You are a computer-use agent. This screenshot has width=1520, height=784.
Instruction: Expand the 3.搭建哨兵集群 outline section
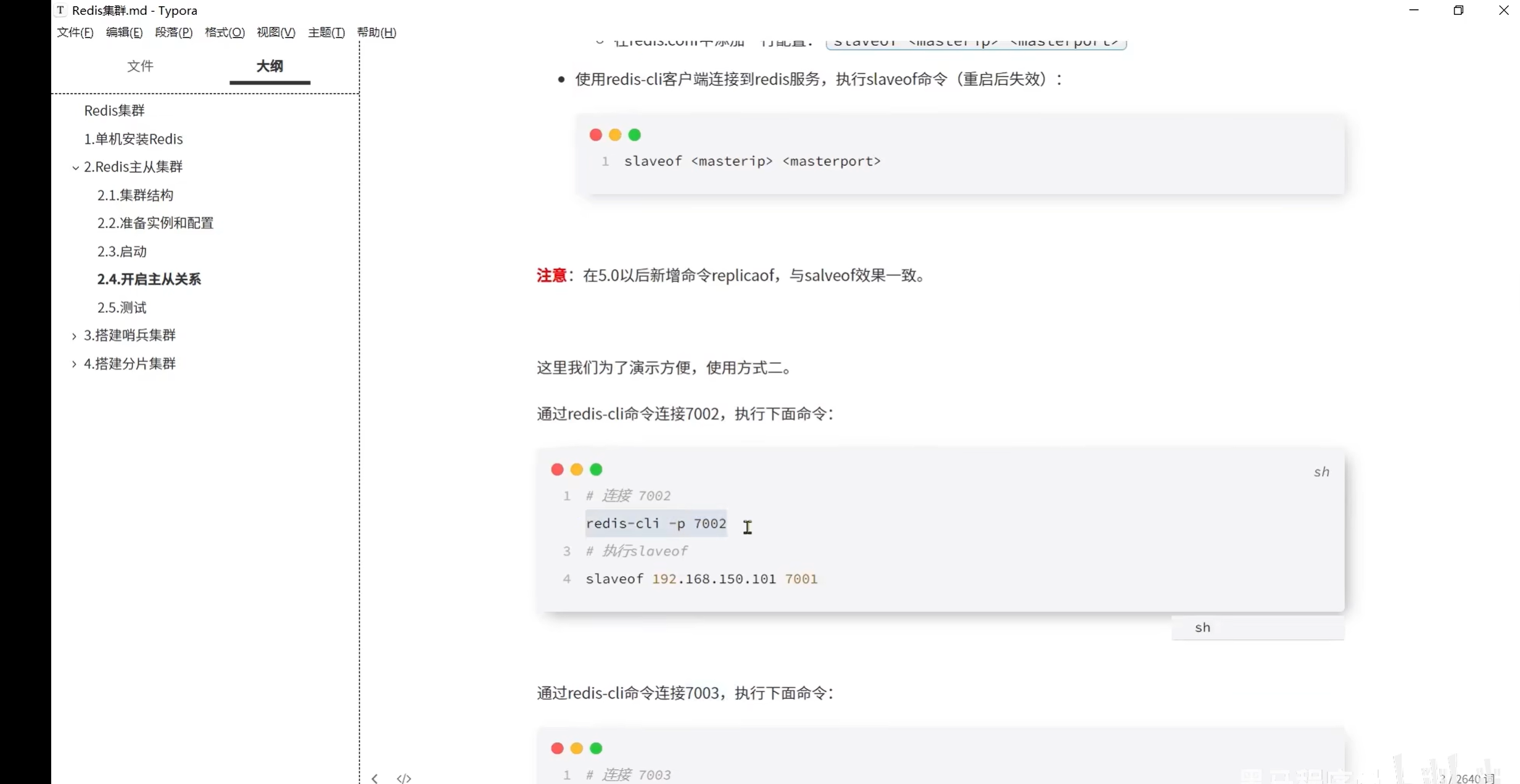tap(74, 336)
